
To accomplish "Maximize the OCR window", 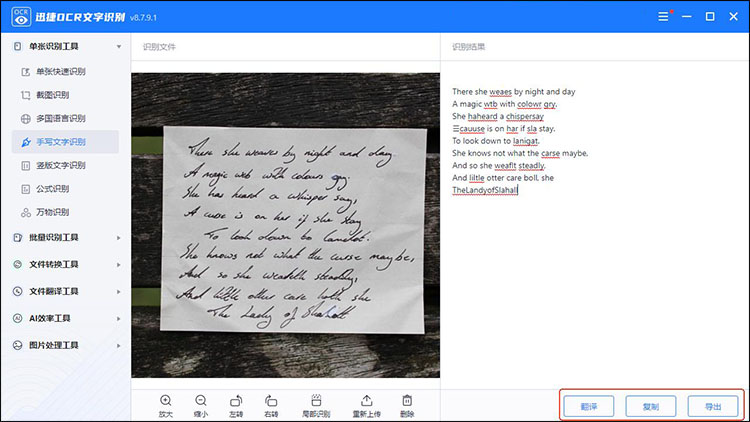I will pyautogui.click(x=710, y=17).
